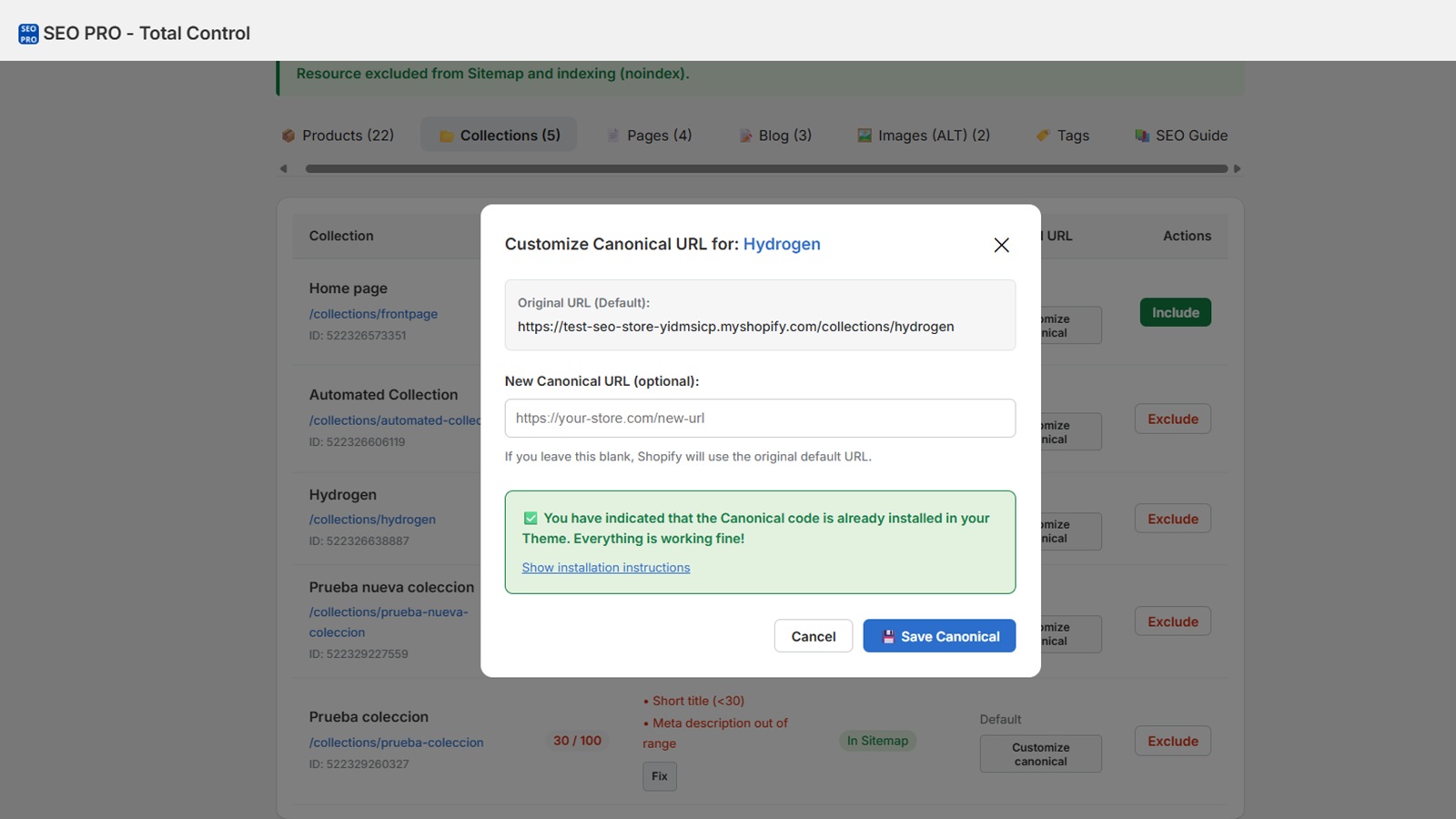
Task: Select the Collections (5) tab
Action: click(499, 136)
